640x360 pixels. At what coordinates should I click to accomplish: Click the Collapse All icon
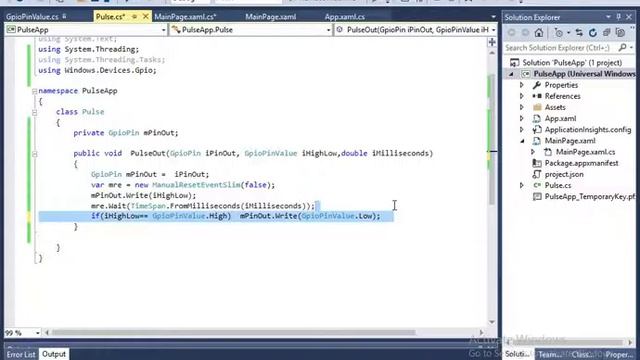(607, 33)
